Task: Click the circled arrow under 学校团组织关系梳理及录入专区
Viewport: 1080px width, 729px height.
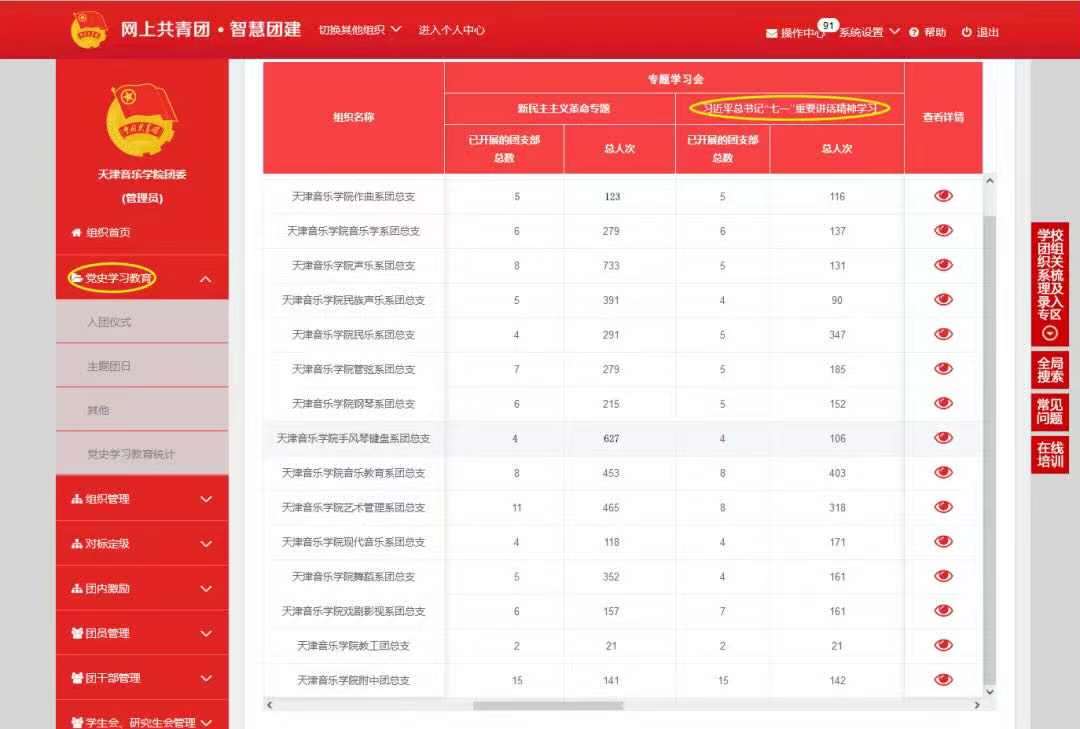Action: (x=1049, y=334)
